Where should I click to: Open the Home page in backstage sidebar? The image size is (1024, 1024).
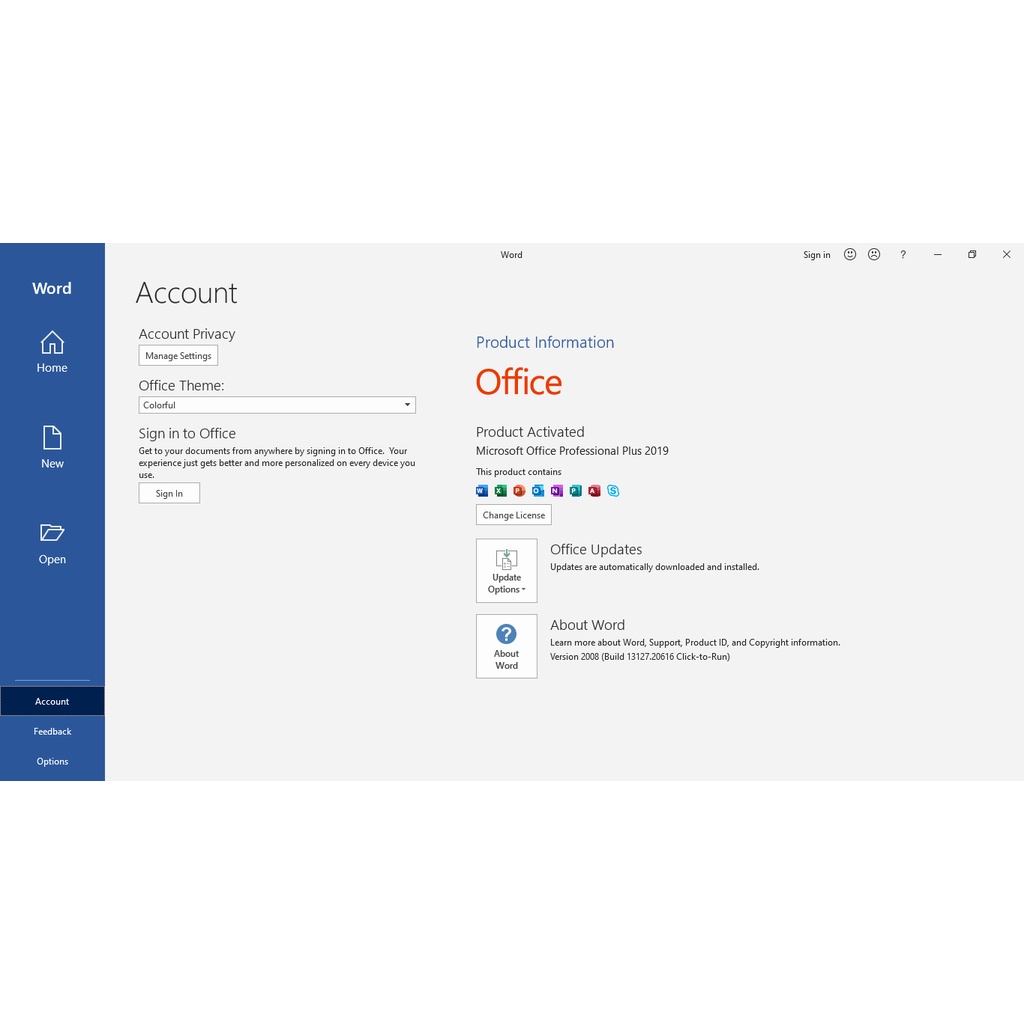click(52, 351)
